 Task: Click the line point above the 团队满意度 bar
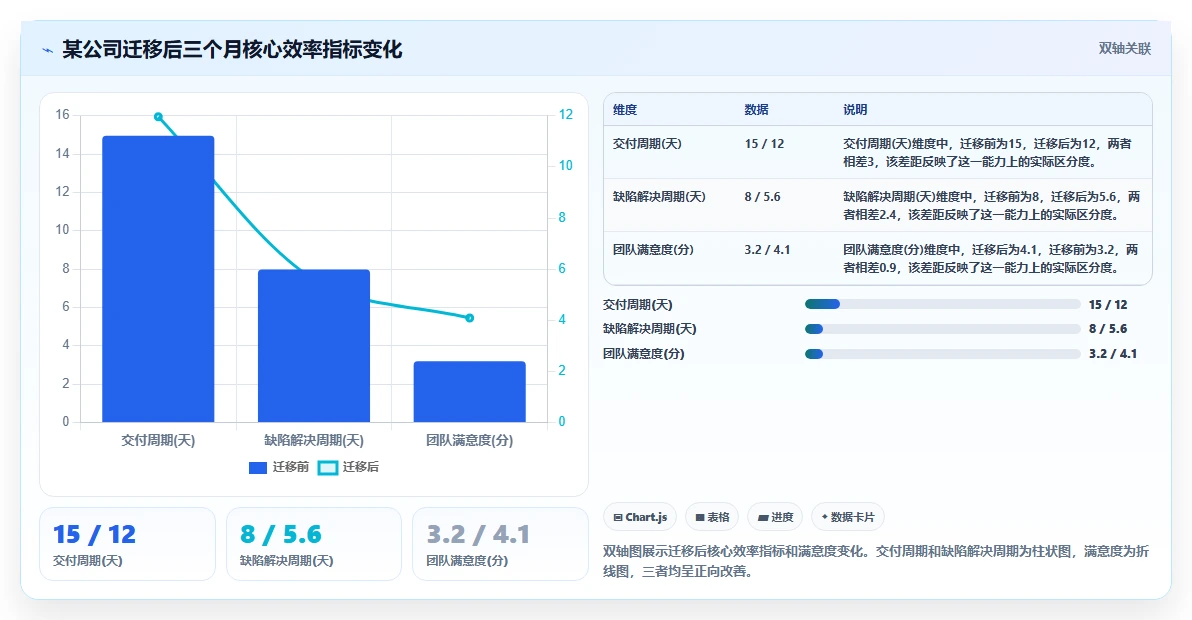470,318
